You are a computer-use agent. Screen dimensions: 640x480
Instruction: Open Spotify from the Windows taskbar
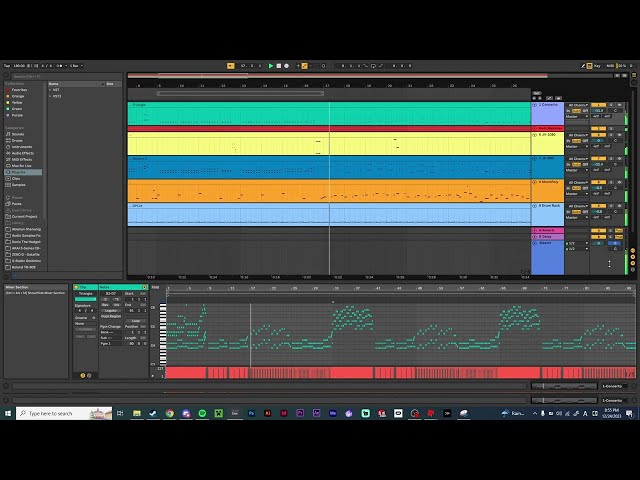(x=202, y=413)
